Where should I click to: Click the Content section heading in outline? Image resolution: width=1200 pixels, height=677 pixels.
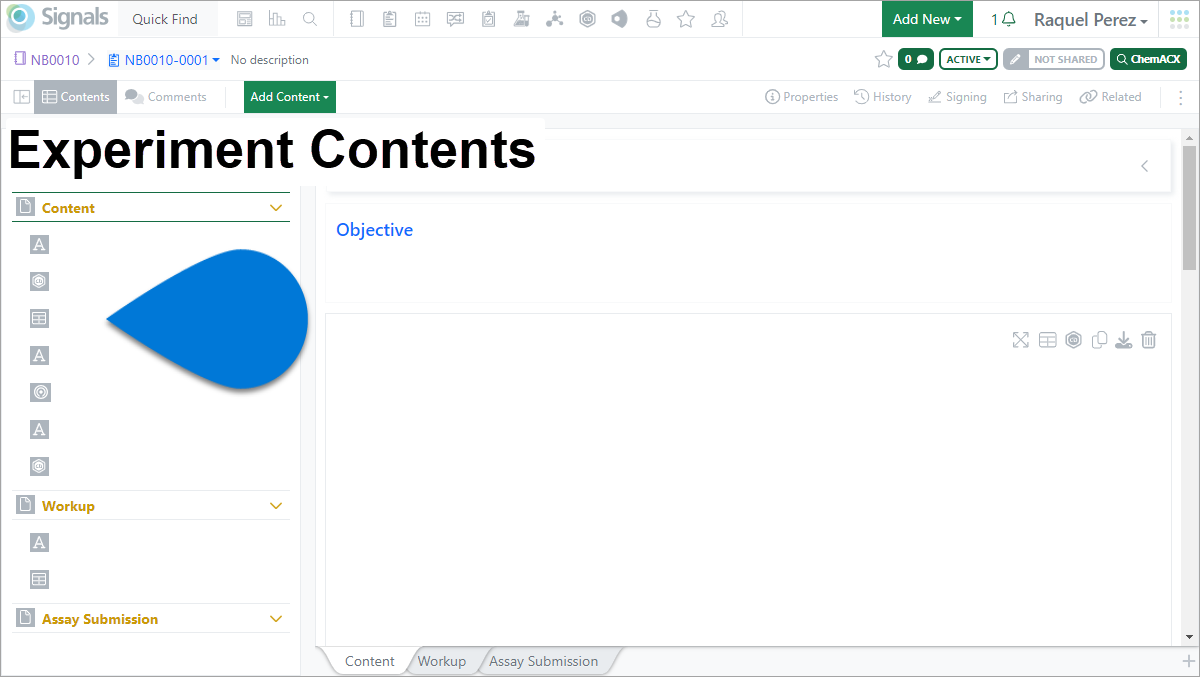point(68,208)
